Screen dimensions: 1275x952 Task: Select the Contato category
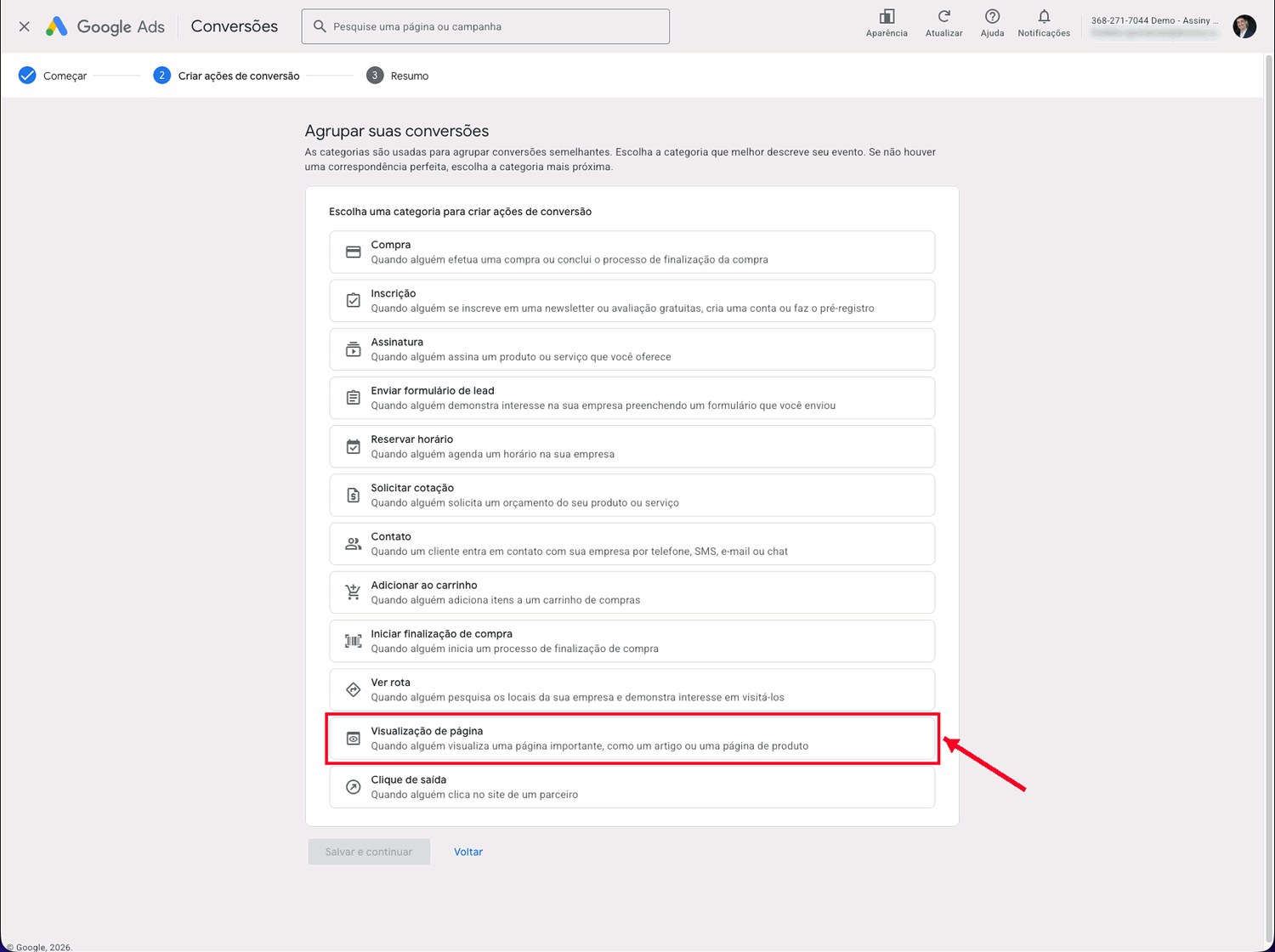632,544
